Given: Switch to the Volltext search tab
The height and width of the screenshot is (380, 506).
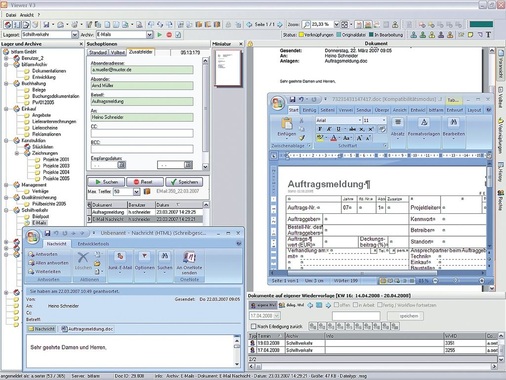Looking at the screenshot, I should pos(117,53).
